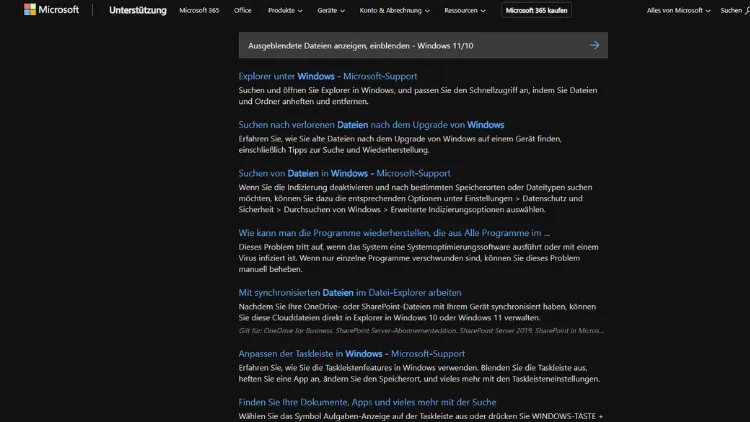Open Suchen nach verlorenen Dateien result
The image size is (750, 422).
click(371, 125)
